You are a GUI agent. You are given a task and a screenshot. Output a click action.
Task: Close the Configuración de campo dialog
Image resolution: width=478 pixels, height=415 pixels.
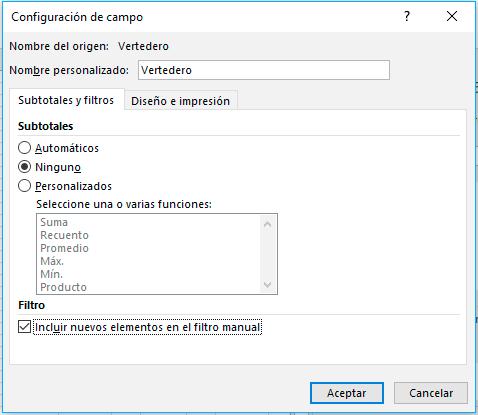[452, 16]
